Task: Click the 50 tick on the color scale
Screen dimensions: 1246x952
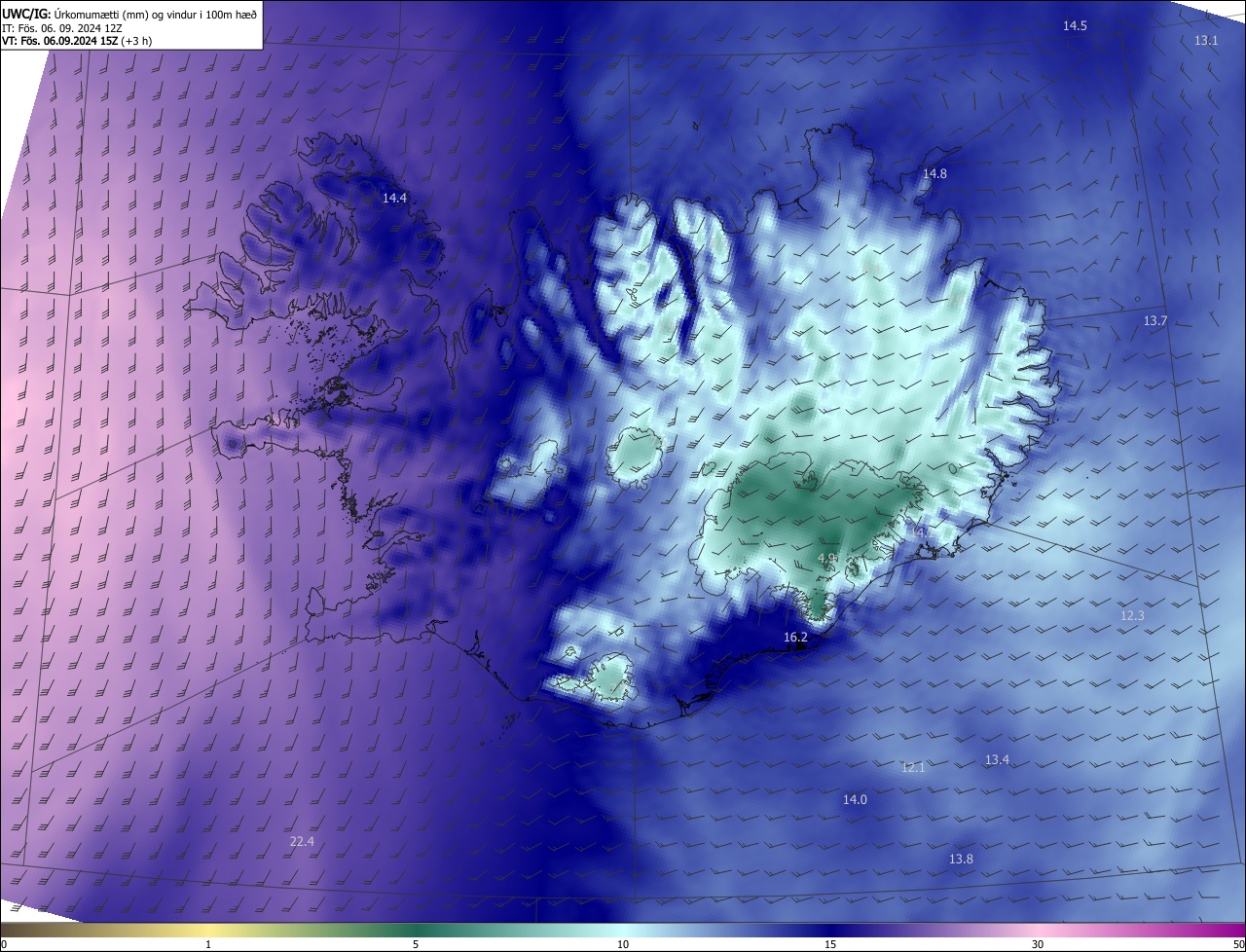Action: pos(1238,945)
